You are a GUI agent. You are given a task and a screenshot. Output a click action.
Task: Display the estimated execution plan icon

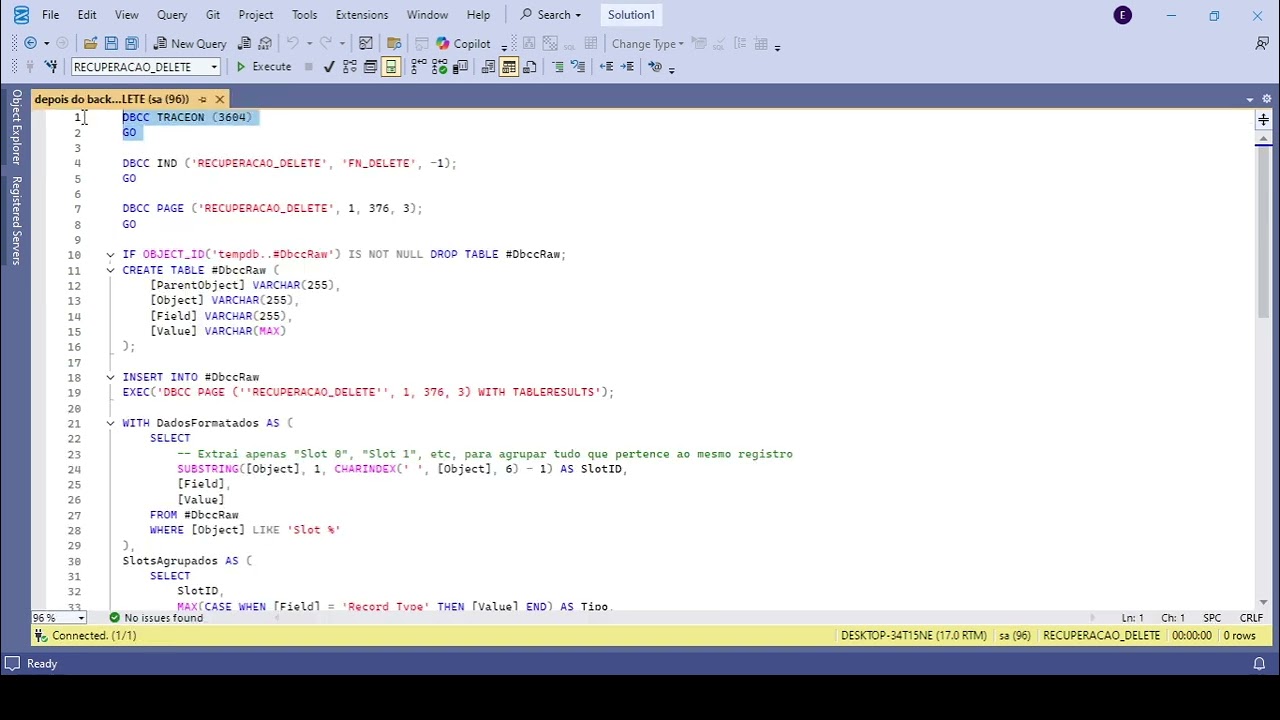tap(349, 67)
